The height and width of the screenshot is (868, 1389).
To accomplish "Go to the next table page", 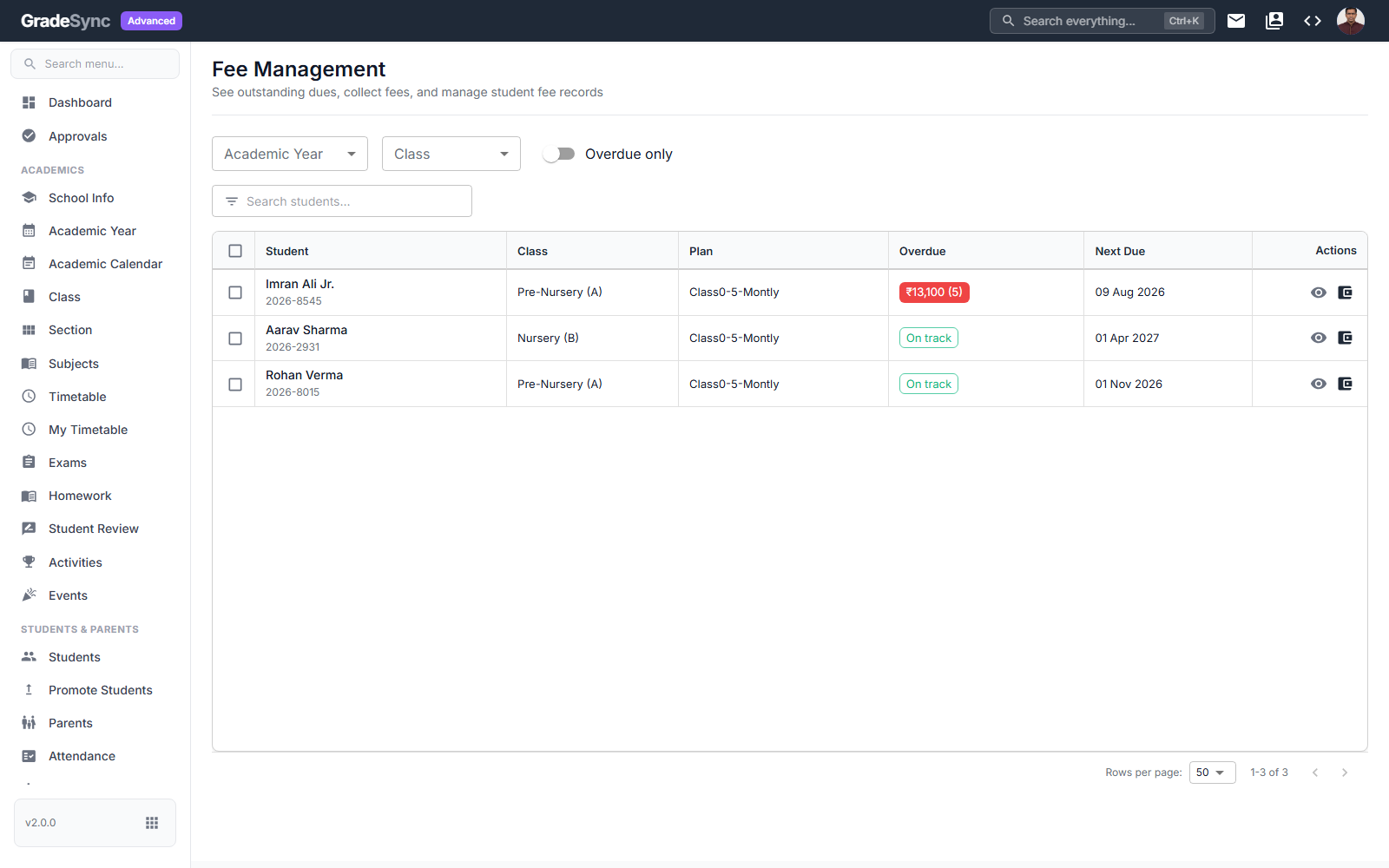I will (1345, 773).
